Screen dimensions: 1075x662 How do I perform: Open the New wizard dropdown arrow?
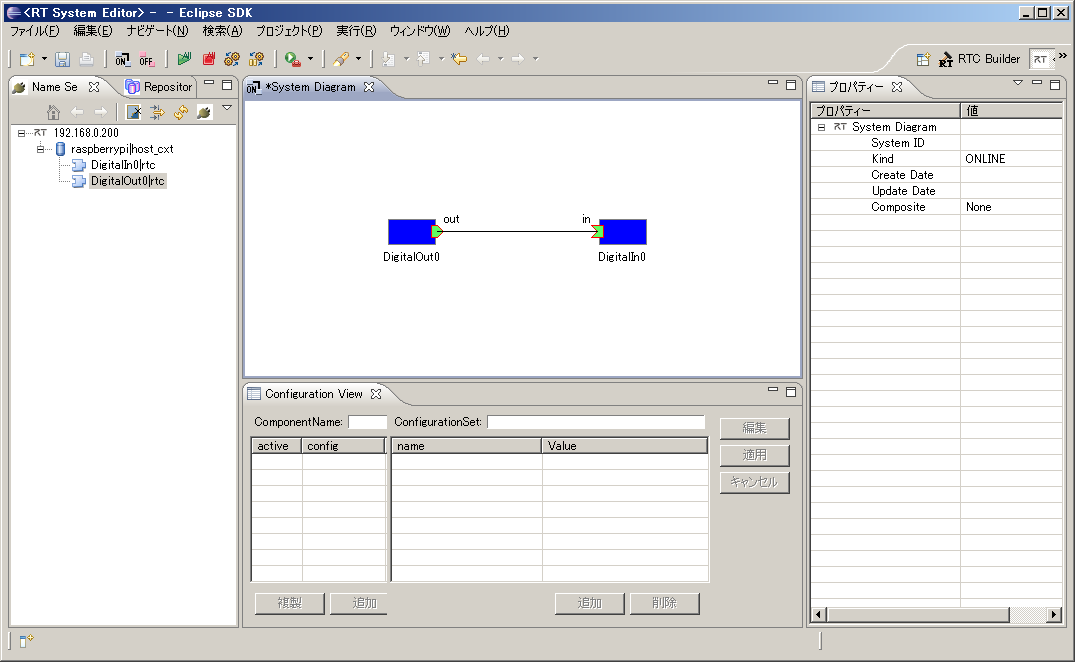(x=45, y=59)
